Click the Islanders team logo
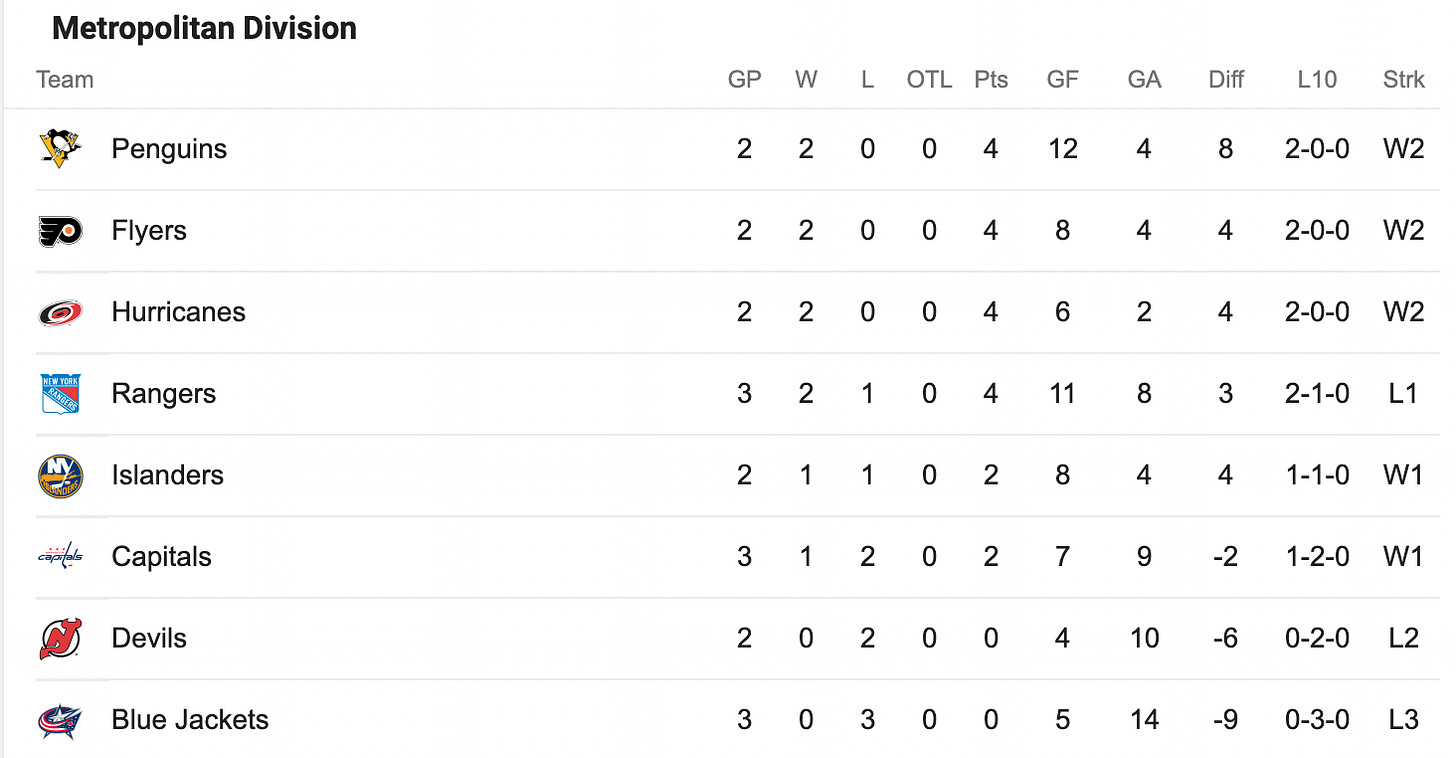 click(x=60, y=476)
